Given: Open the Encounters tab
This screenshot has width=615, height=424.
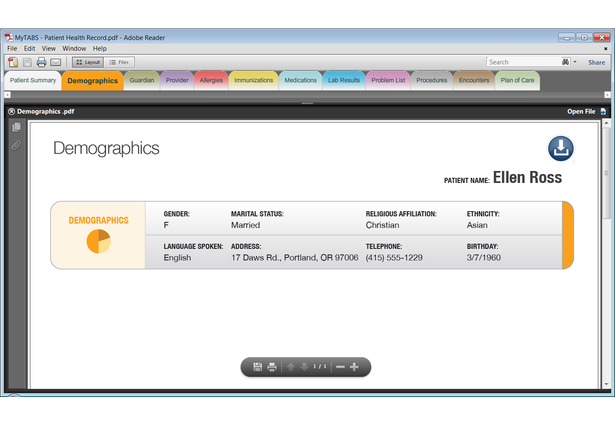Looking at the screenshot, I should tap(474, 80).
